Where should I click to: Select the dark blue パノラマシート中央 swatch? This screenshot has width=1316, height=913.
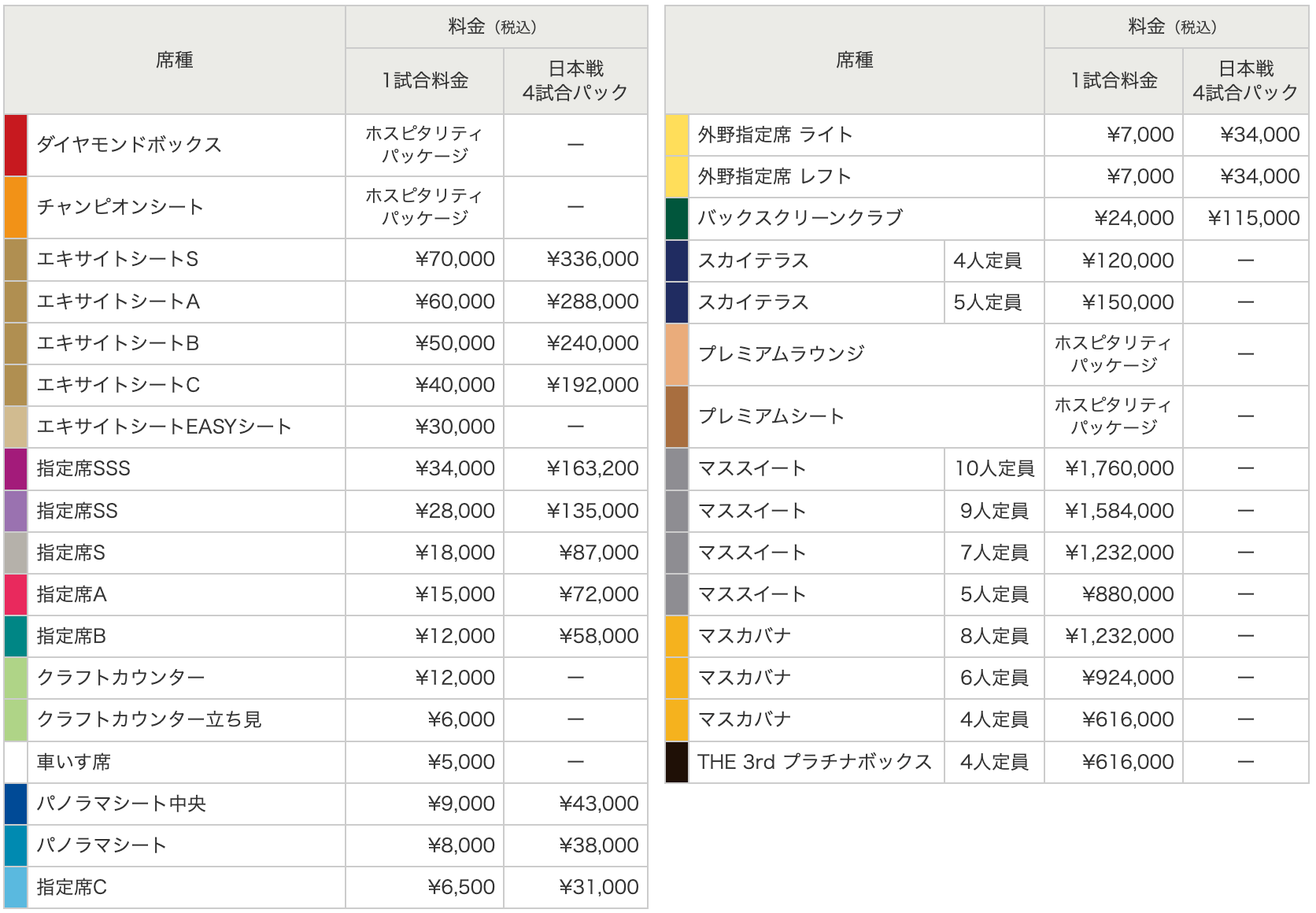click(x=16, y=804)
